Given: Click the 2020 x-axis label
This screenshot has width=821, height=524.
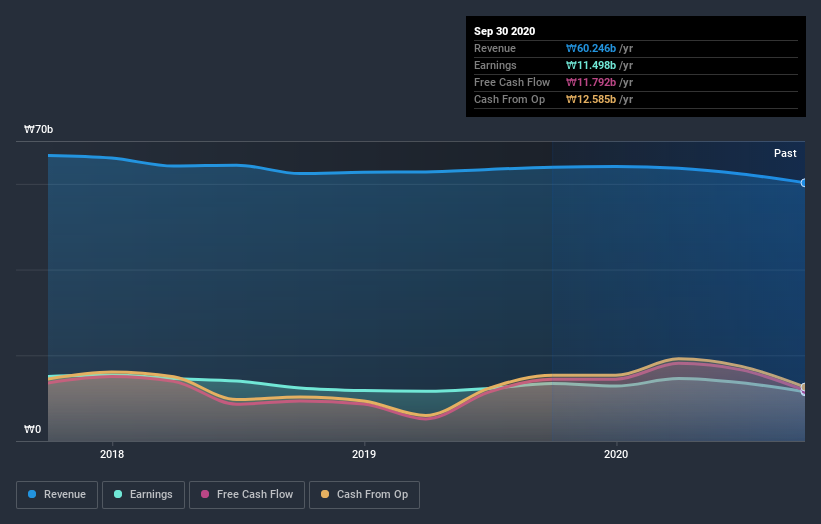Looking at the screenshot, I should point(616,454).
